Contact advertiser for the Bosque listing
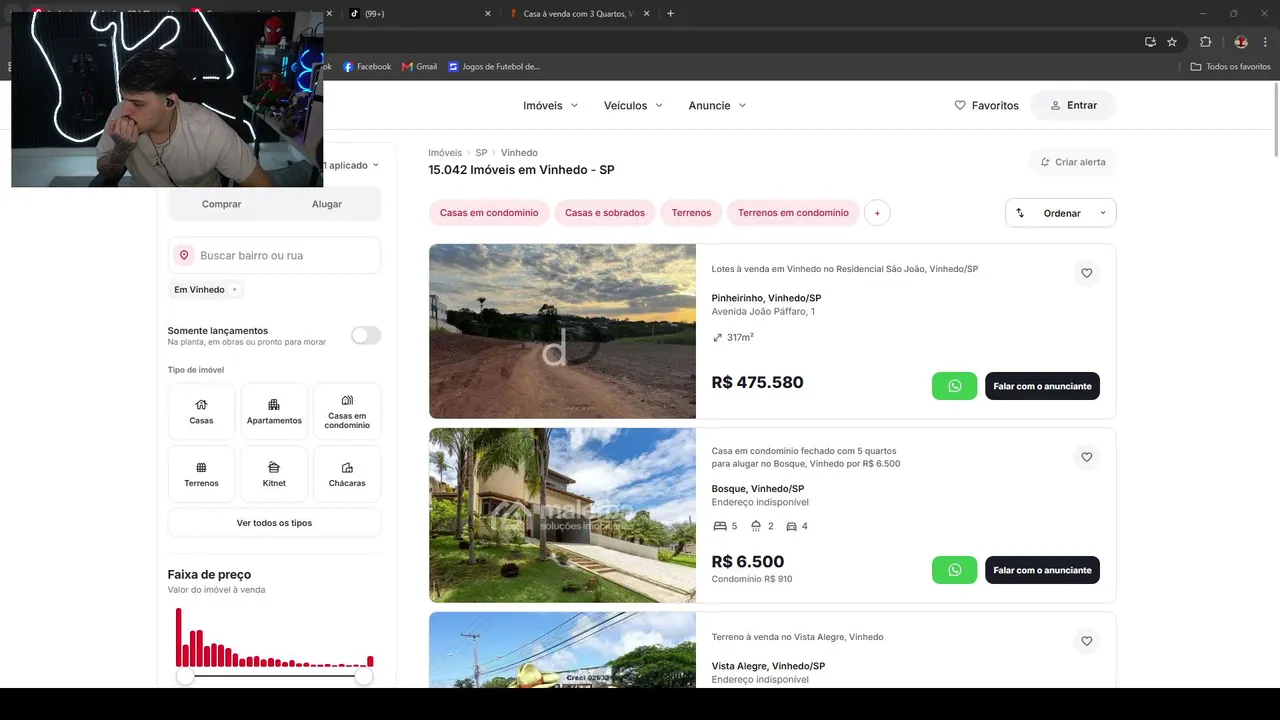Viewport: 1280px width, 720px height. [x=1042, y=570]
